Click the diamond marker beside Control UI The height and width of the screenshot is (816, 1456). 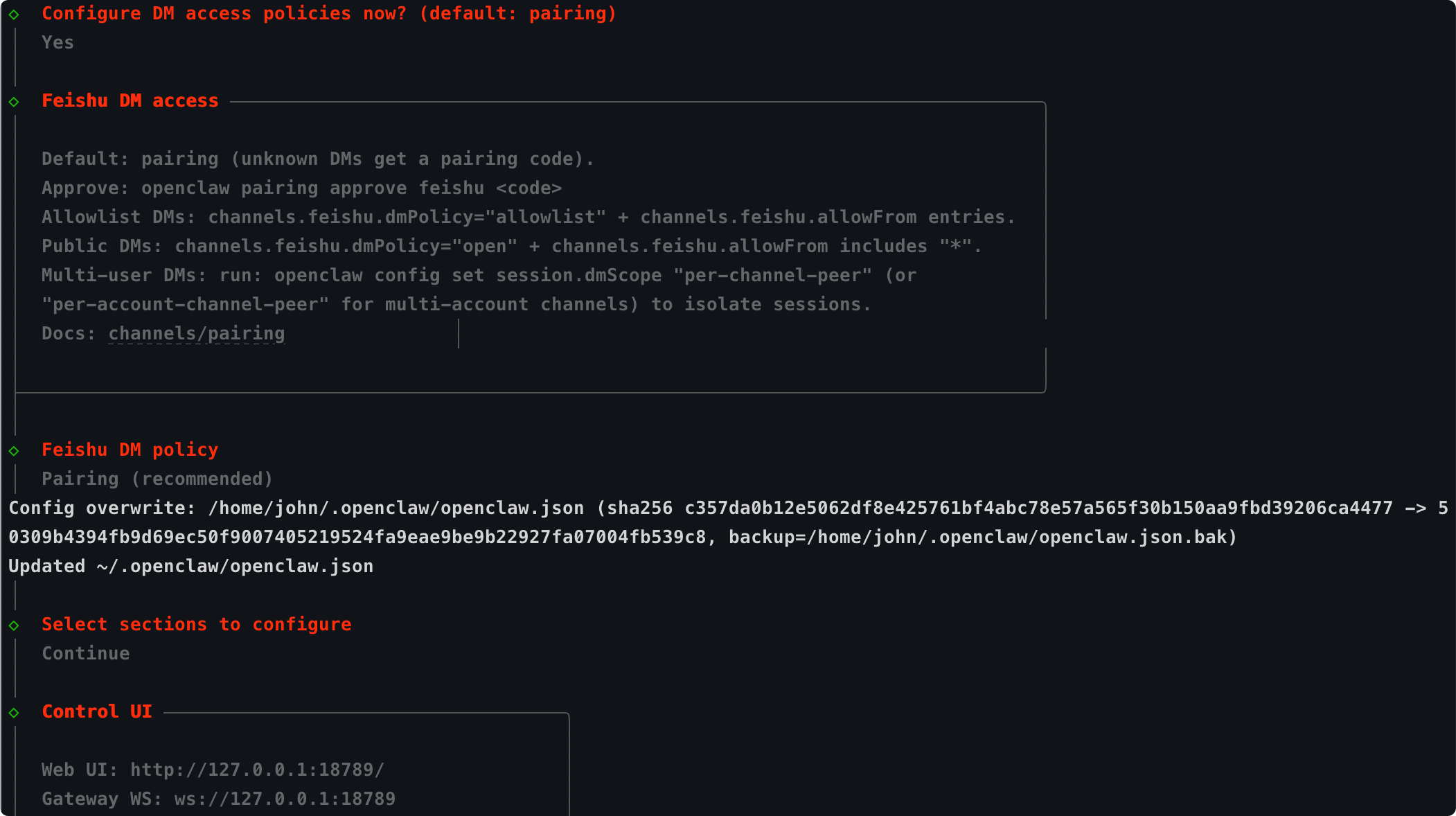(x=14, y=713)
